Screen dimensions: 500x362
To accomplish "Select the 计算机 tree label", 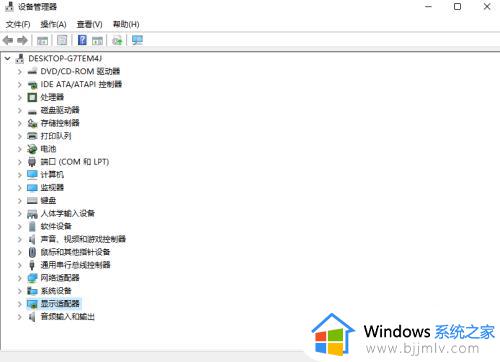I will [x=52, y=175].
